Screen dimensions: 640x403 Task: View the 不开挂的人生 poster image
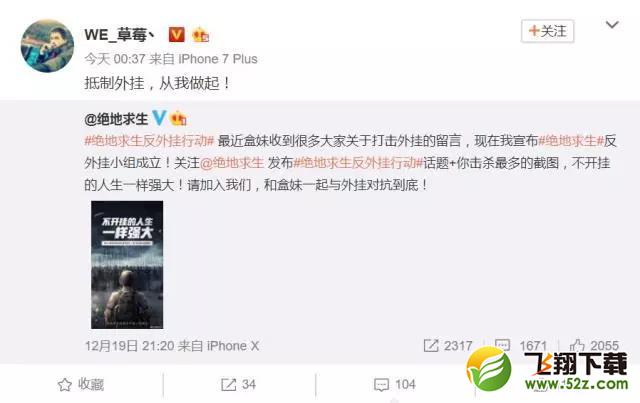coord(127,265)
